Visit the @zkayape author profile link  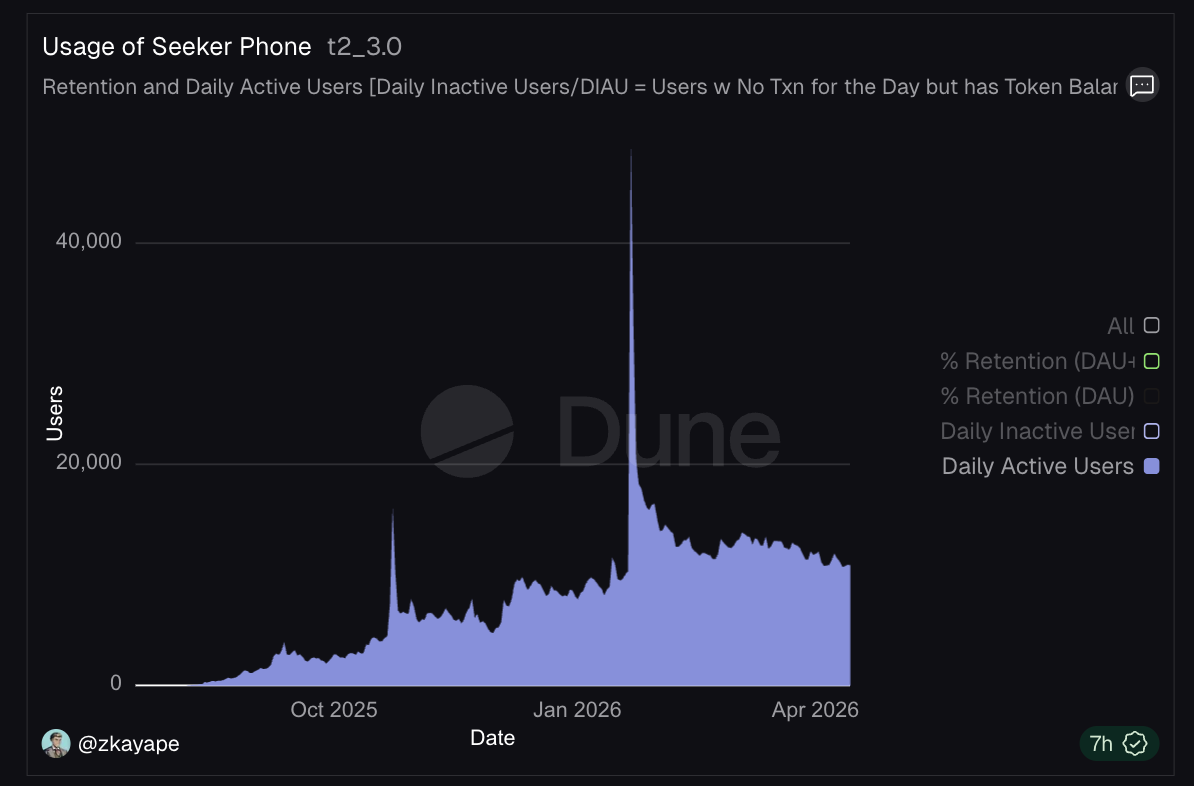tap(129, 743)
